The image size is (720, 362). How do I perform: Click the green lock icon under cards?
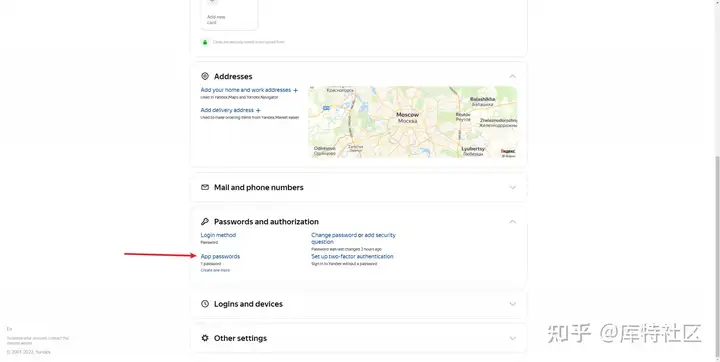click(205, 42)
